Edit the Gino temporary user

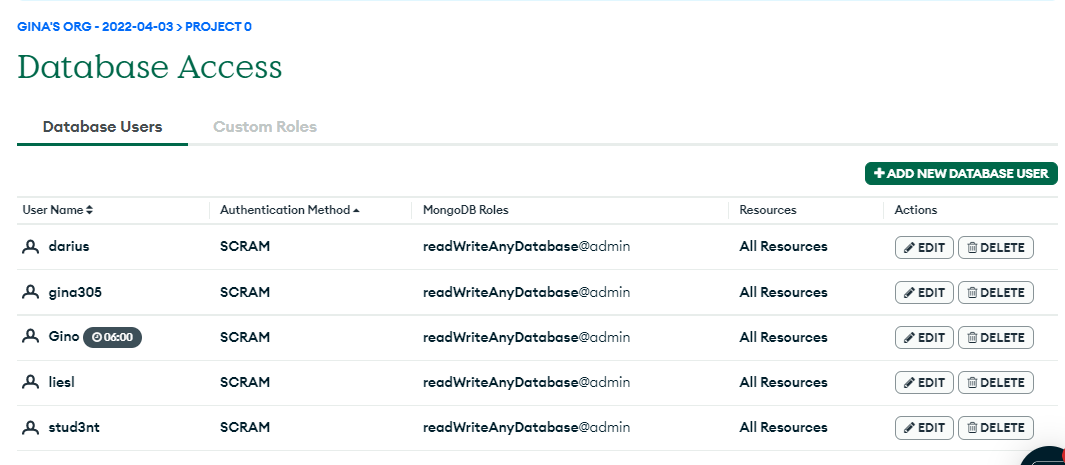click(x=924, y=337)
